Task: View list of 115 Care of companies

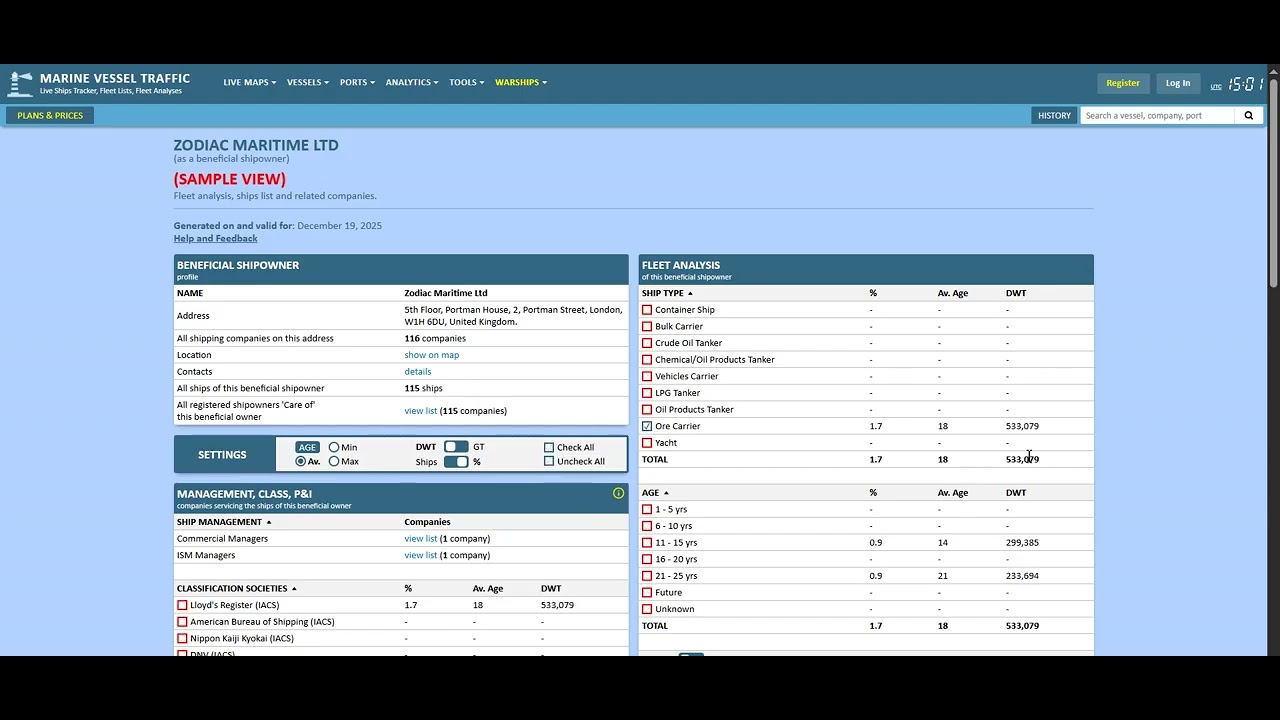Action: (420, 411)
